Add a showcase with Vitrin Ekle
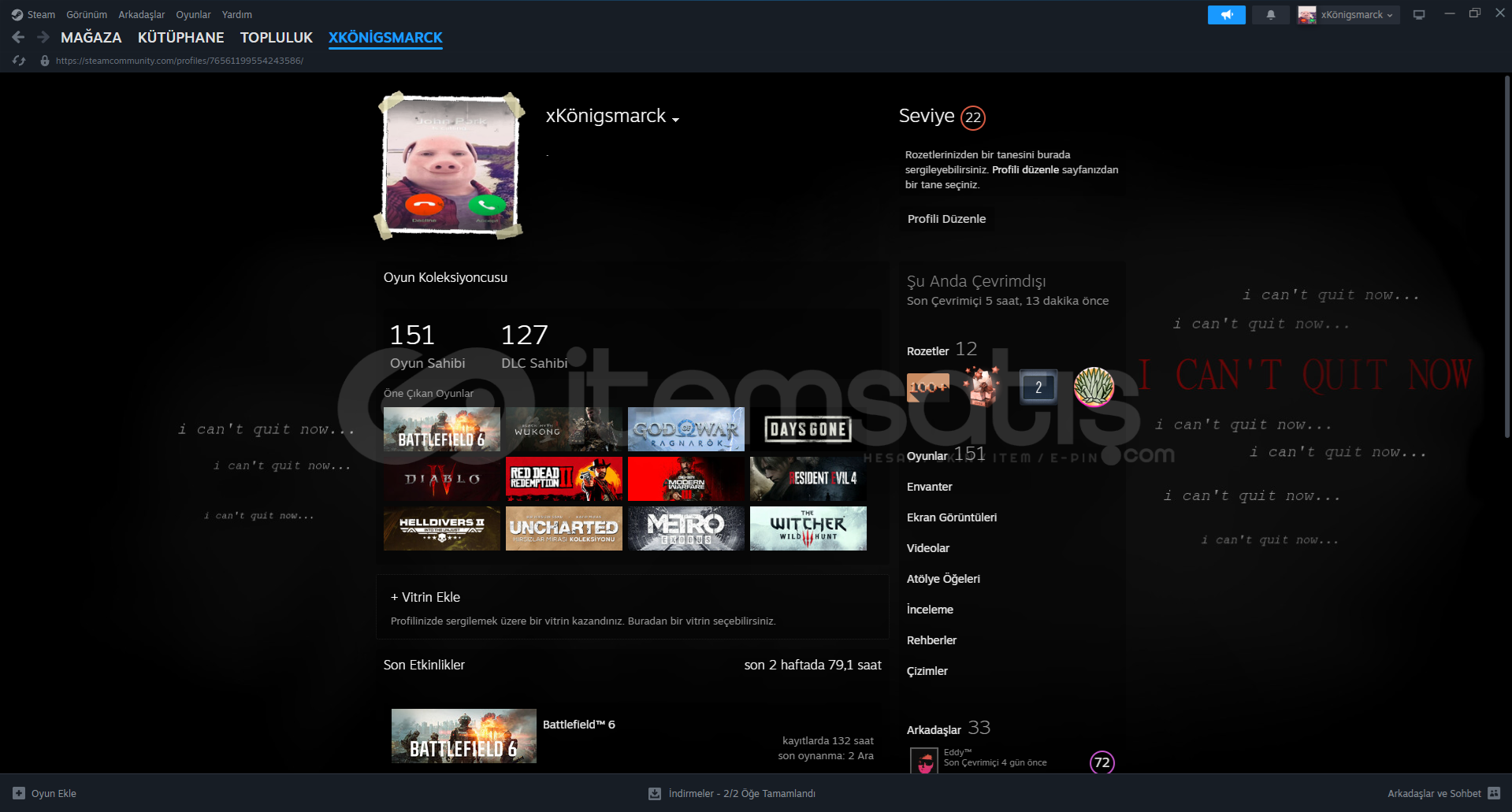 (425, 597)
